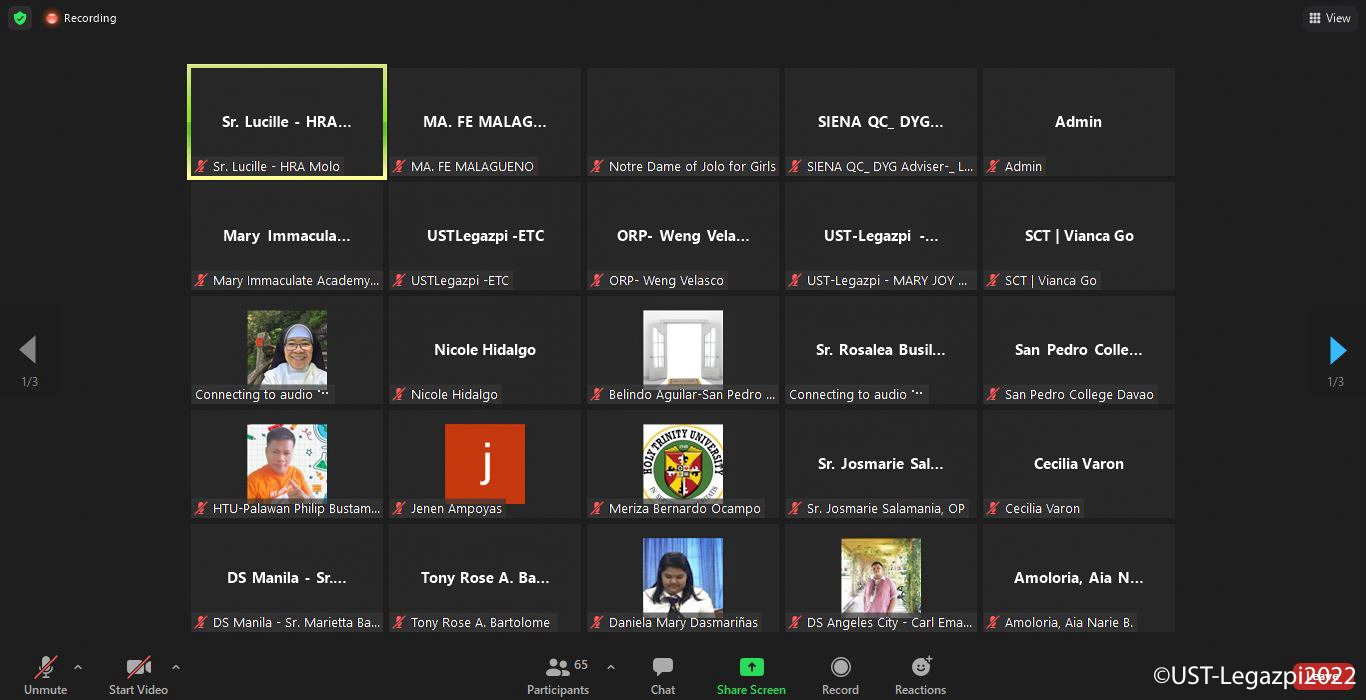Click the Record button in toolbar

(x=840, y=674)
